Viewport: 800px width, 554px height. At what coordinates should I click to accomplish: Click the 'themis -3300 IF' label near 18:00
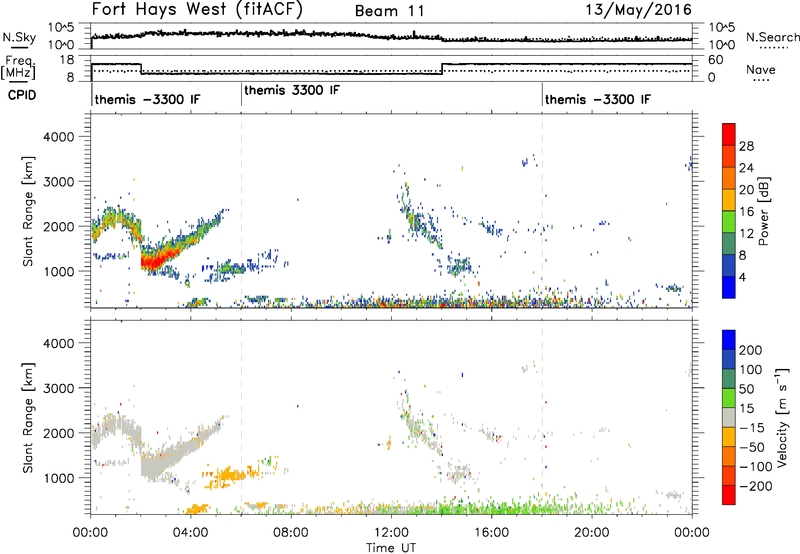pyautogui.click(x=598, y=99)
